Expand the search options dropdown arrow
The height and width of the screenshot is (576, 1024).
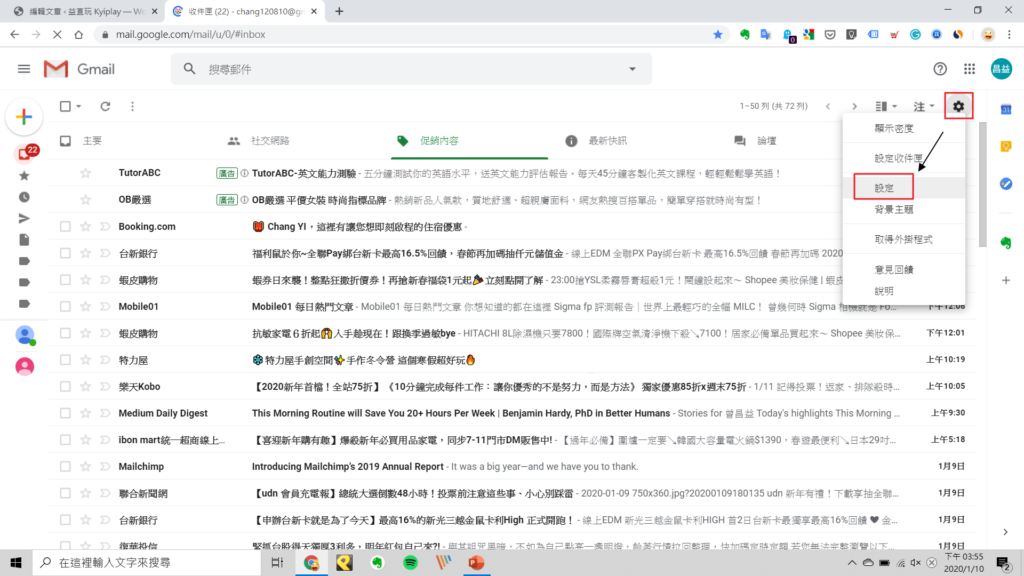coord(632,69)
